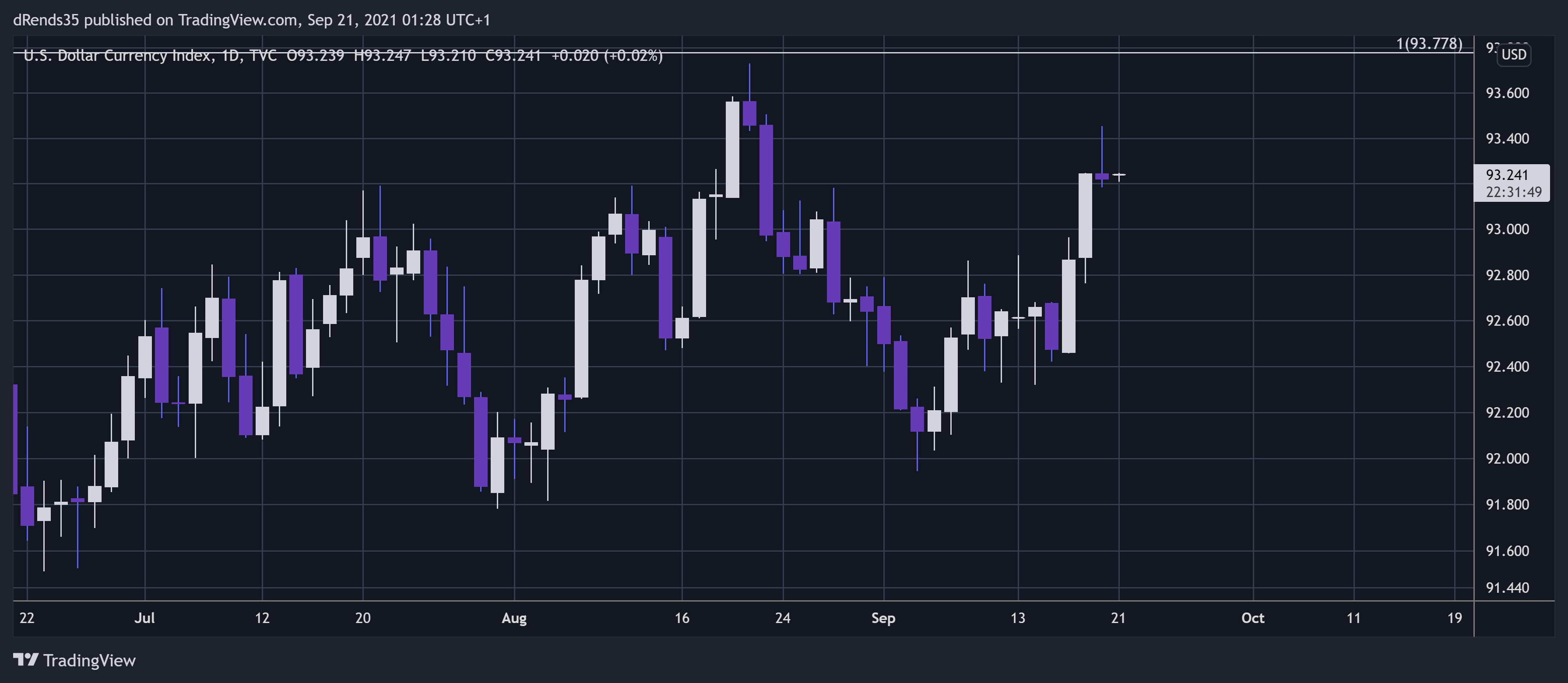
Task: Click the 24 date label on time axis
Action: (x=783, y=618)
